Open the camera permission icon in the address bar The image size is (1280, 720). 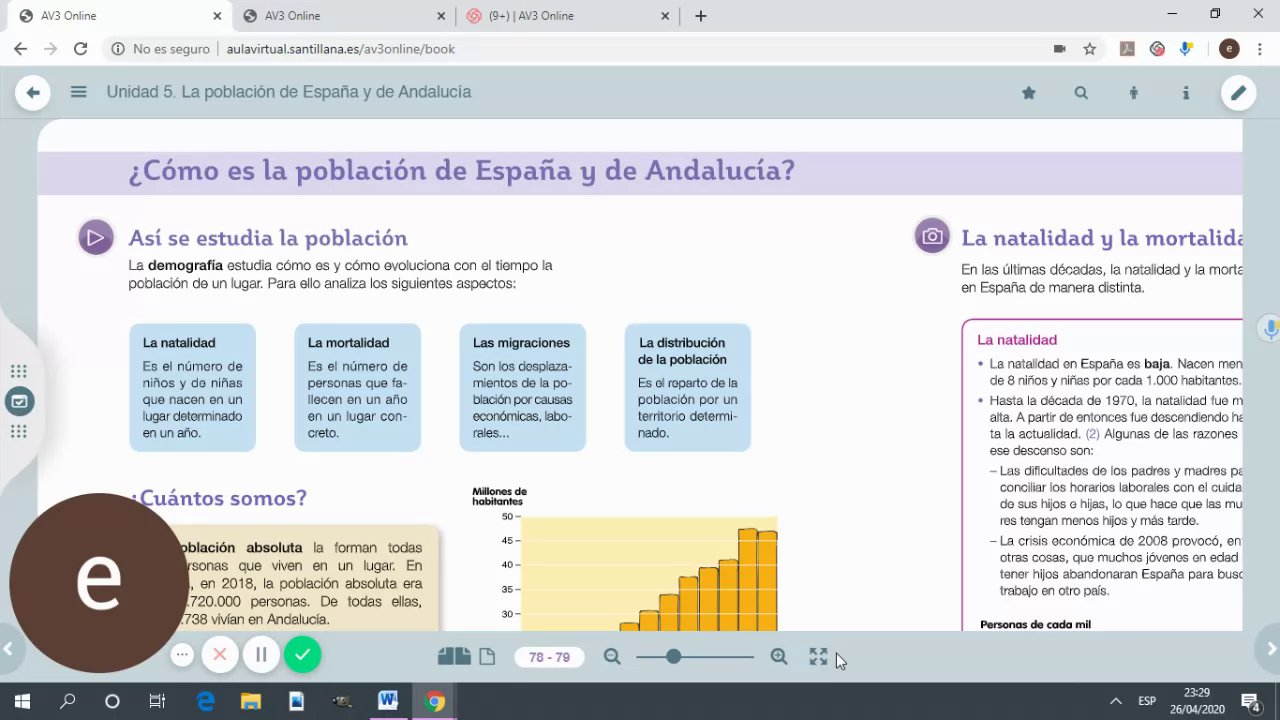1060,49
